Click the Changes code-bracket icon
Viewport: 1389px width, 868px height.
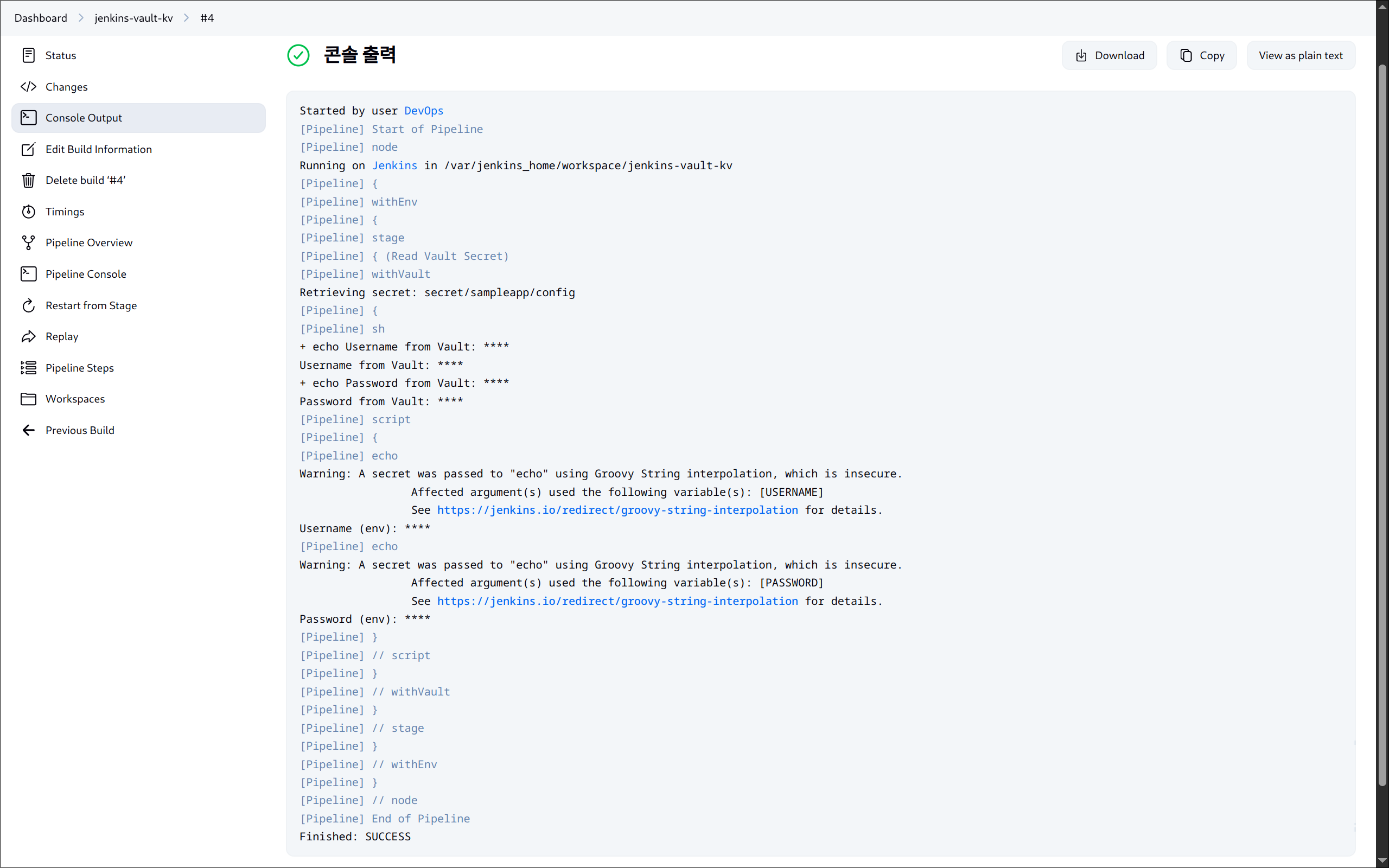28,87
